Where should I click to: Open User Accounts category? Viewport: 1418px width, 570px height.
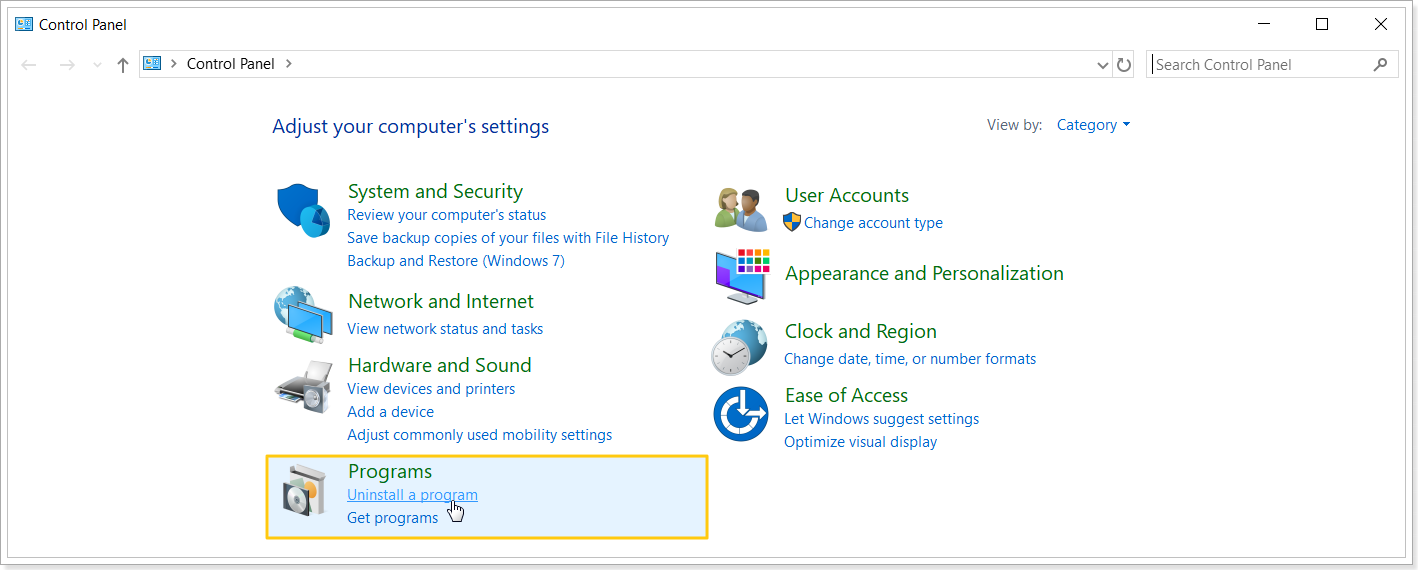coord(847,195)
